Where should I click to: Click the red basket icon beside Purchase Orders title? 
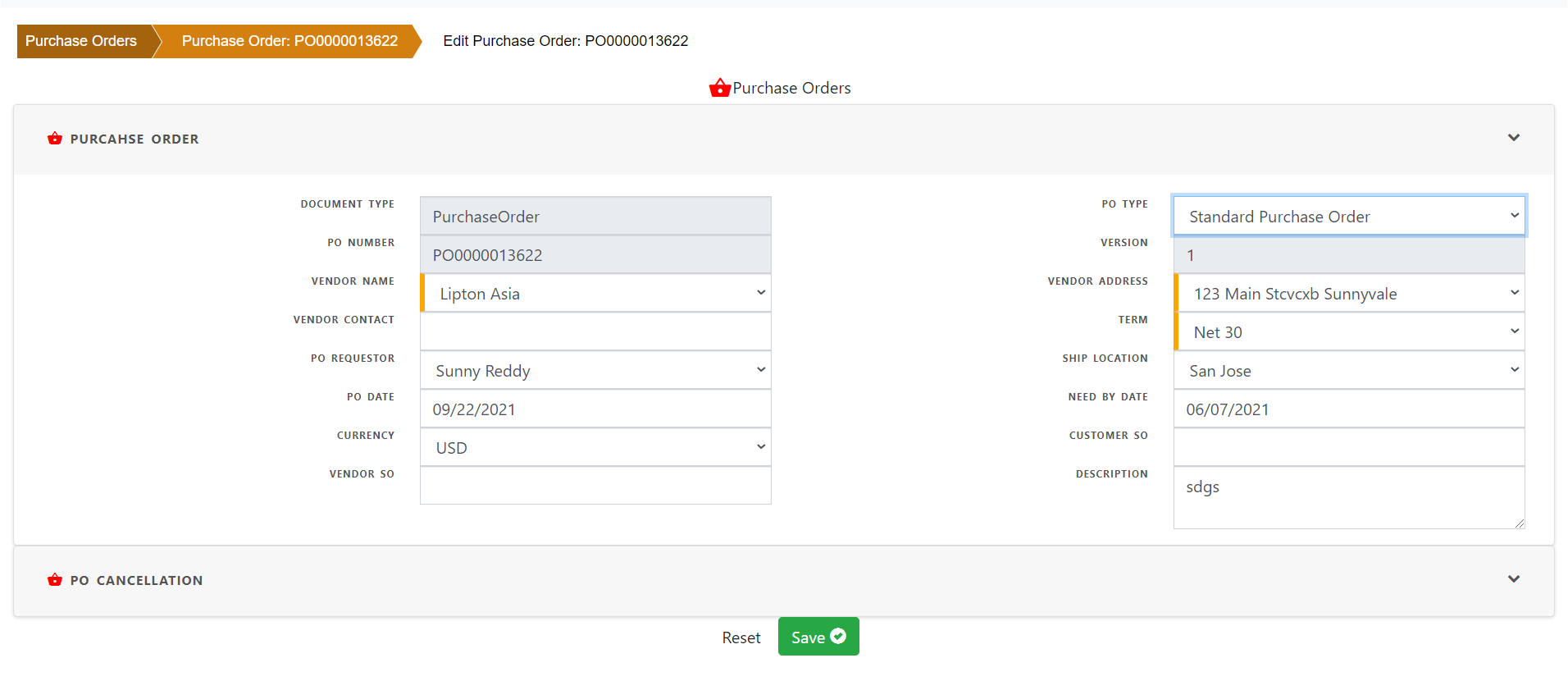click(720, 88)
